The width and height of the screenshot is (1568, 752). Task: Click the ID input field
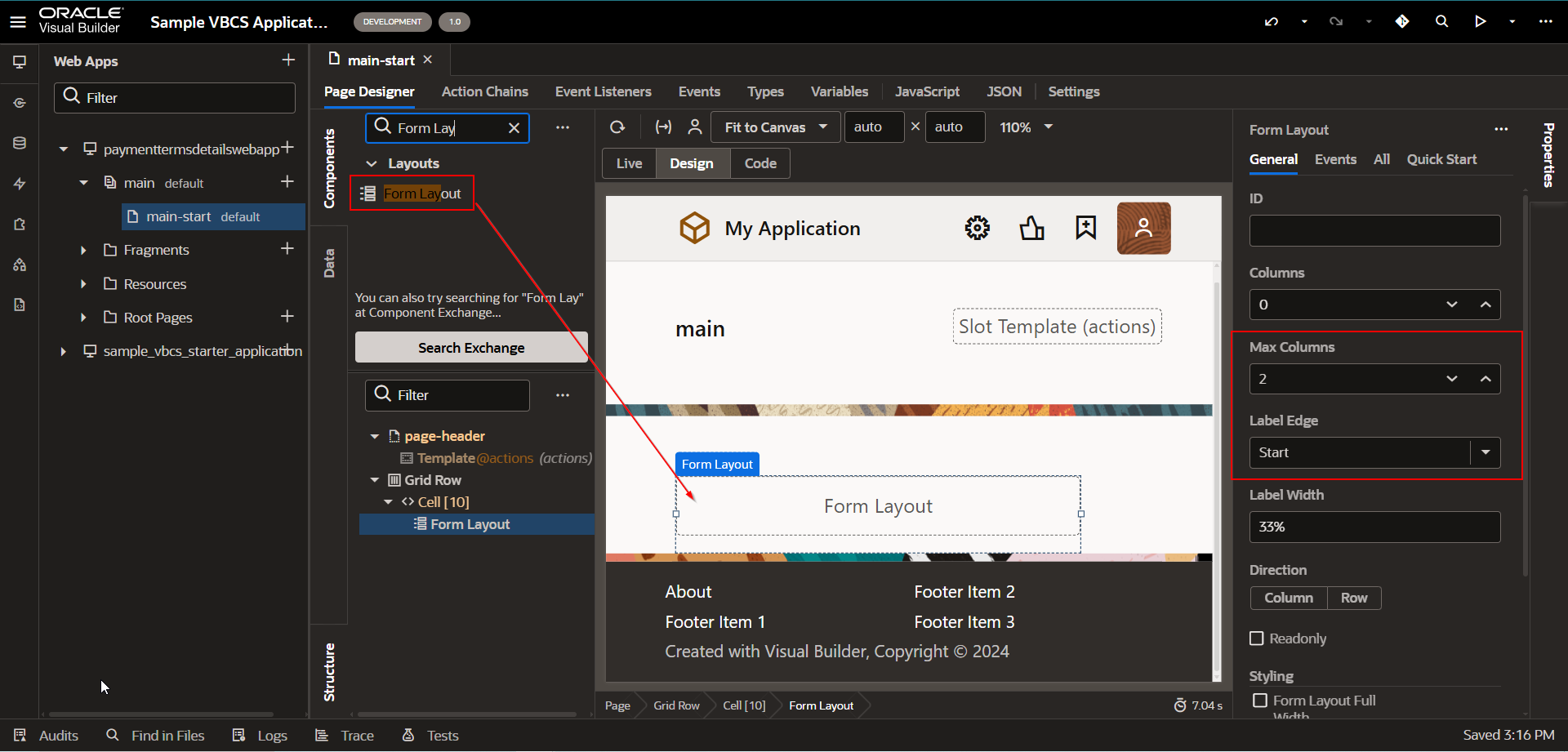coord(1374,230)
